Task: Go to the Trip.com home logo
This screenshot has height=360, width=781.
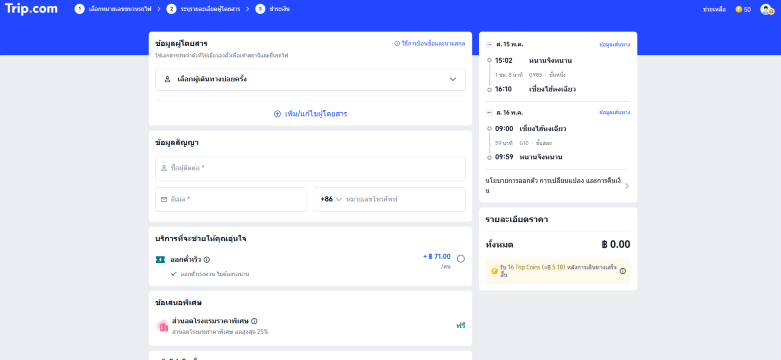Action: point(31,9)
